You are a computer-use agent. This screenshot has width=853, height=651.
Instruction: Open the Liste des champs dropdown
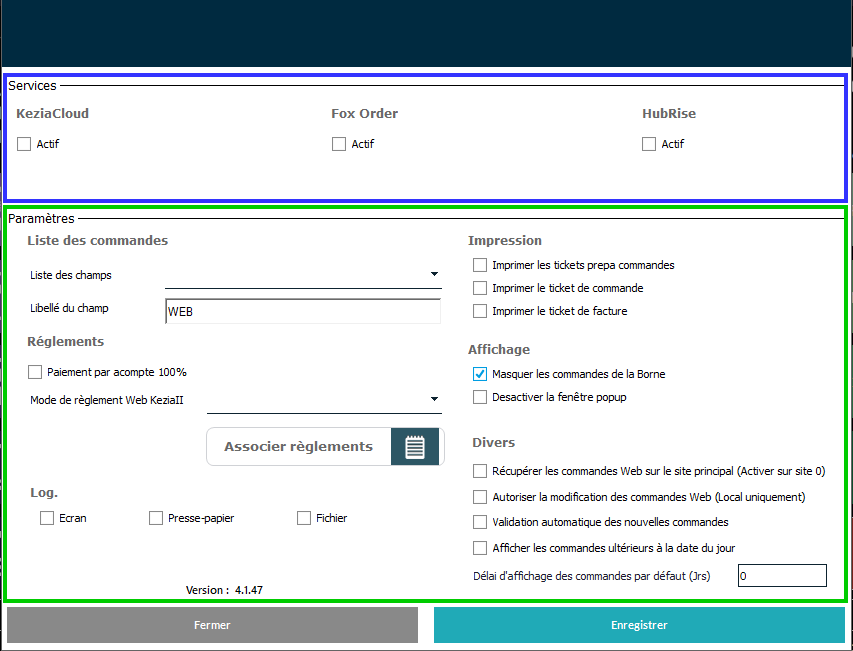pos(434,274)
